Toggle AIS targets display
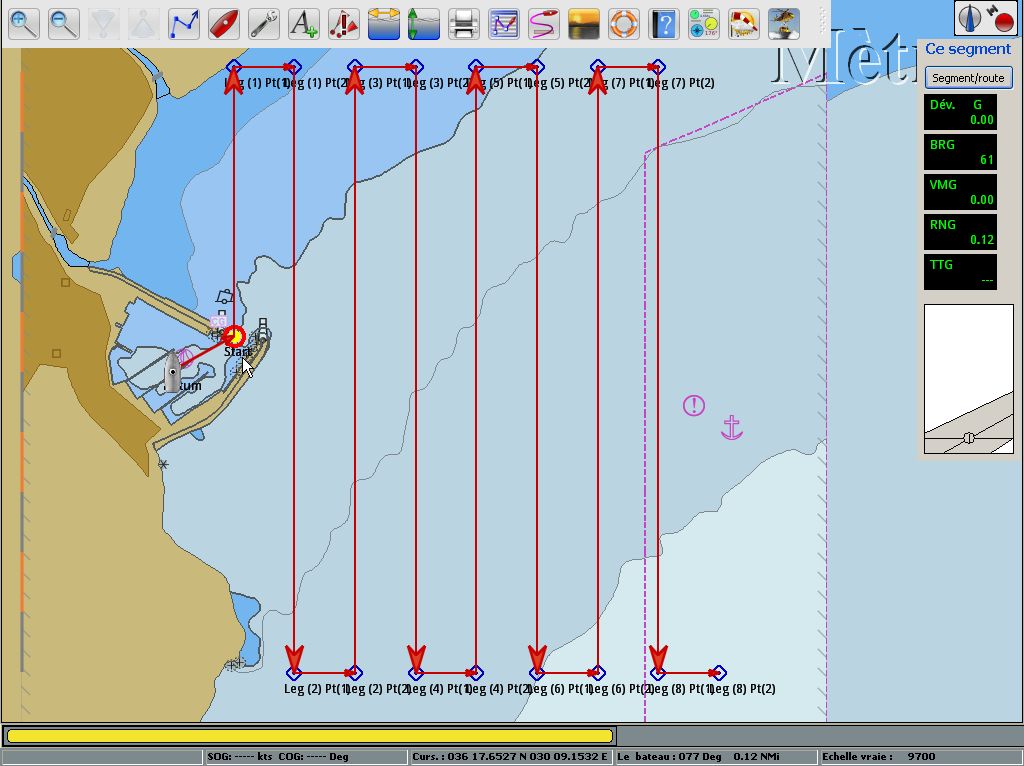Viewport: 1024px width, 766px height. coord(344,24)
